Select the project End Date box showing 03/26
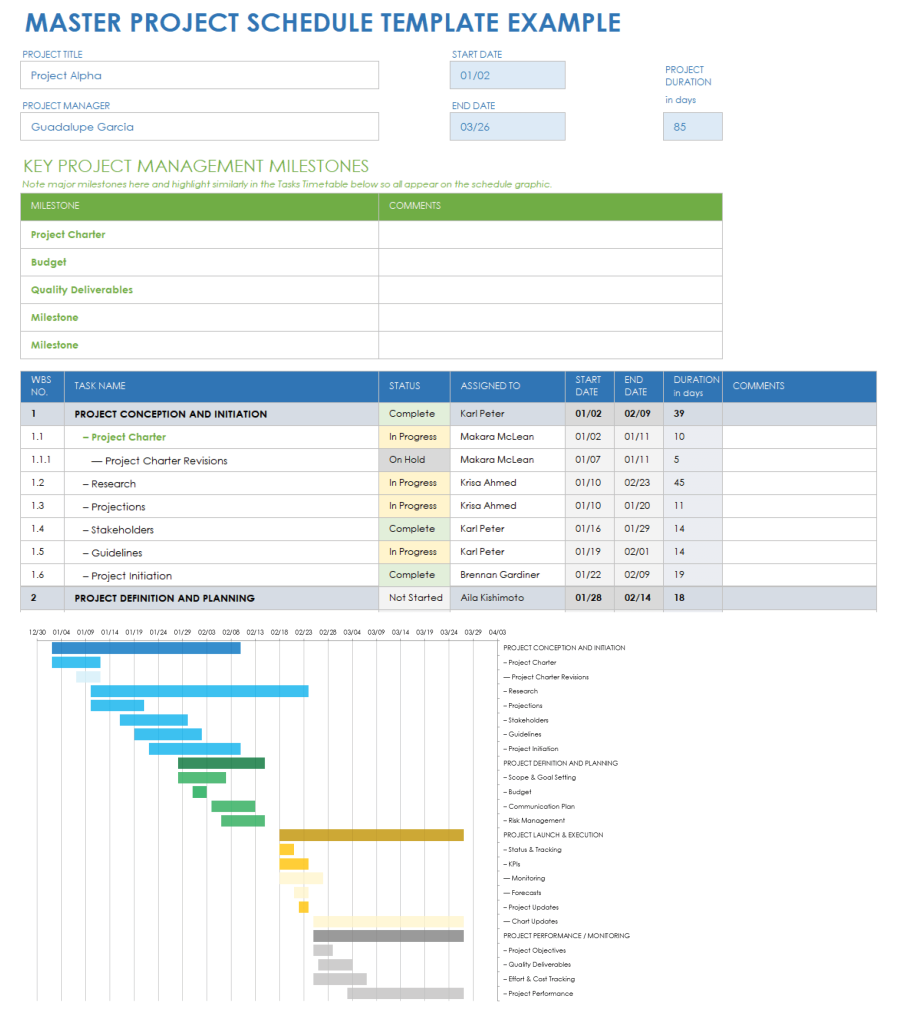 [x=507, y=127]
